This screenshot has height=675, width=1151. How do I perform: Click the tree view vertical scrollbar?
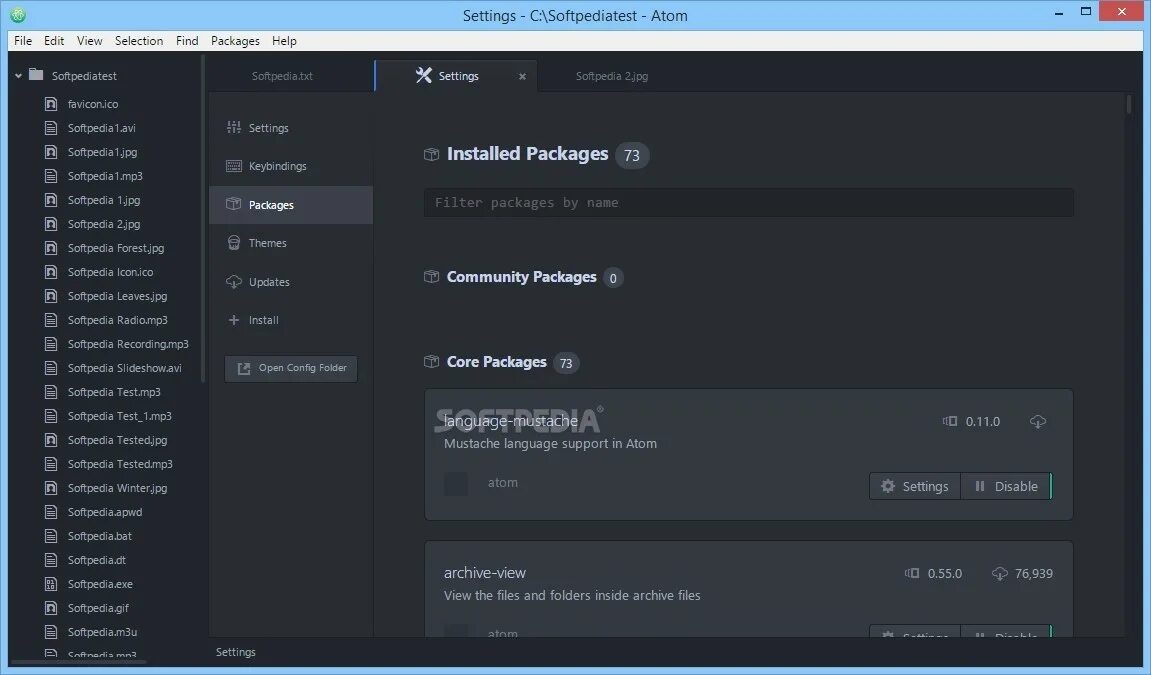[203, 220]
